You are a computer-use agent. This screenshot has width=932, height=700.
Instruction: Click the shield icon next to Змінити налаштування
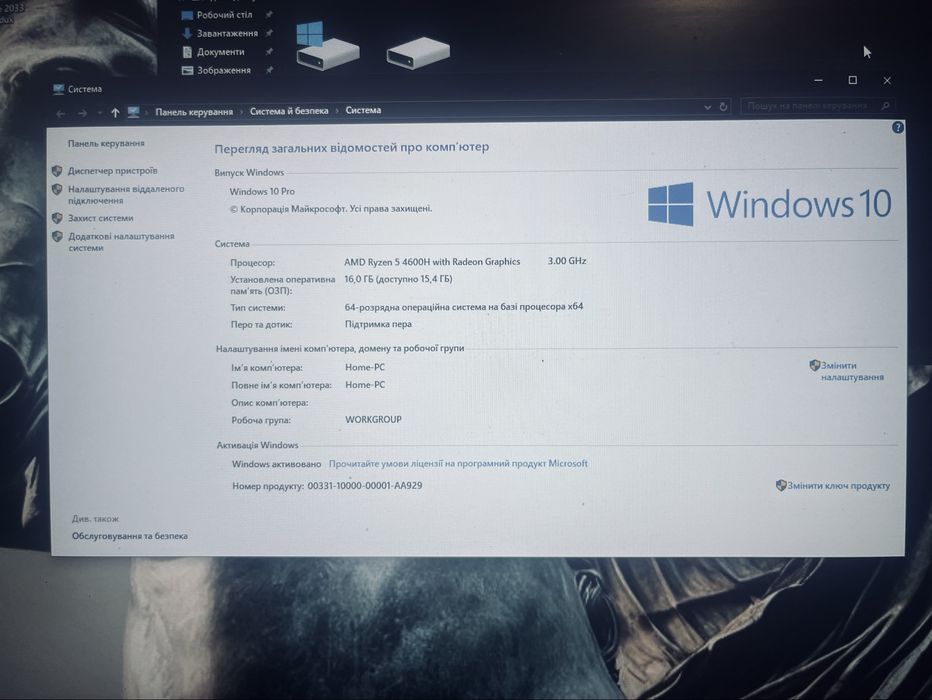(x=814, y=365)
